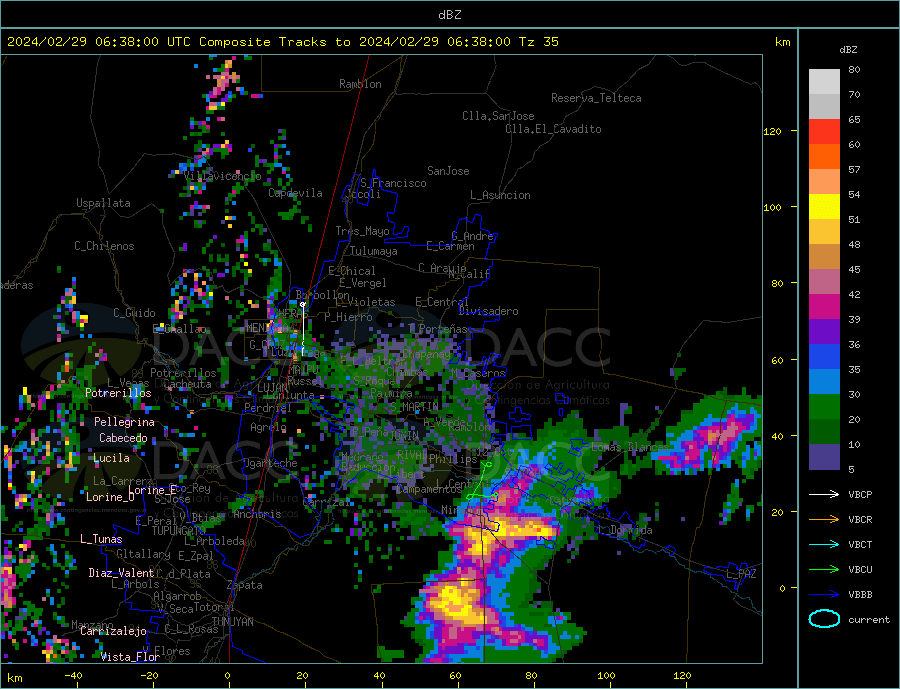Click the 'C_Guido' map label
Viewport: 900px width, 689px height.
tap(134, 313)
